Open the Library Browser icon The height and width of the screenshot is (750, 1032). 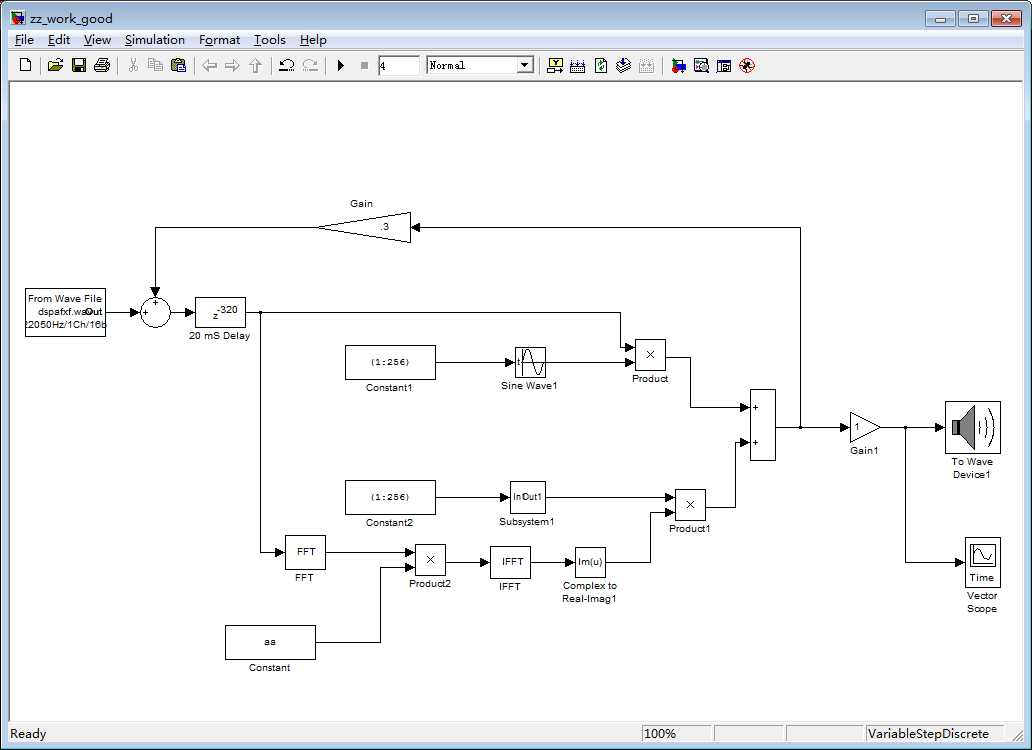[x=678, y=65]
